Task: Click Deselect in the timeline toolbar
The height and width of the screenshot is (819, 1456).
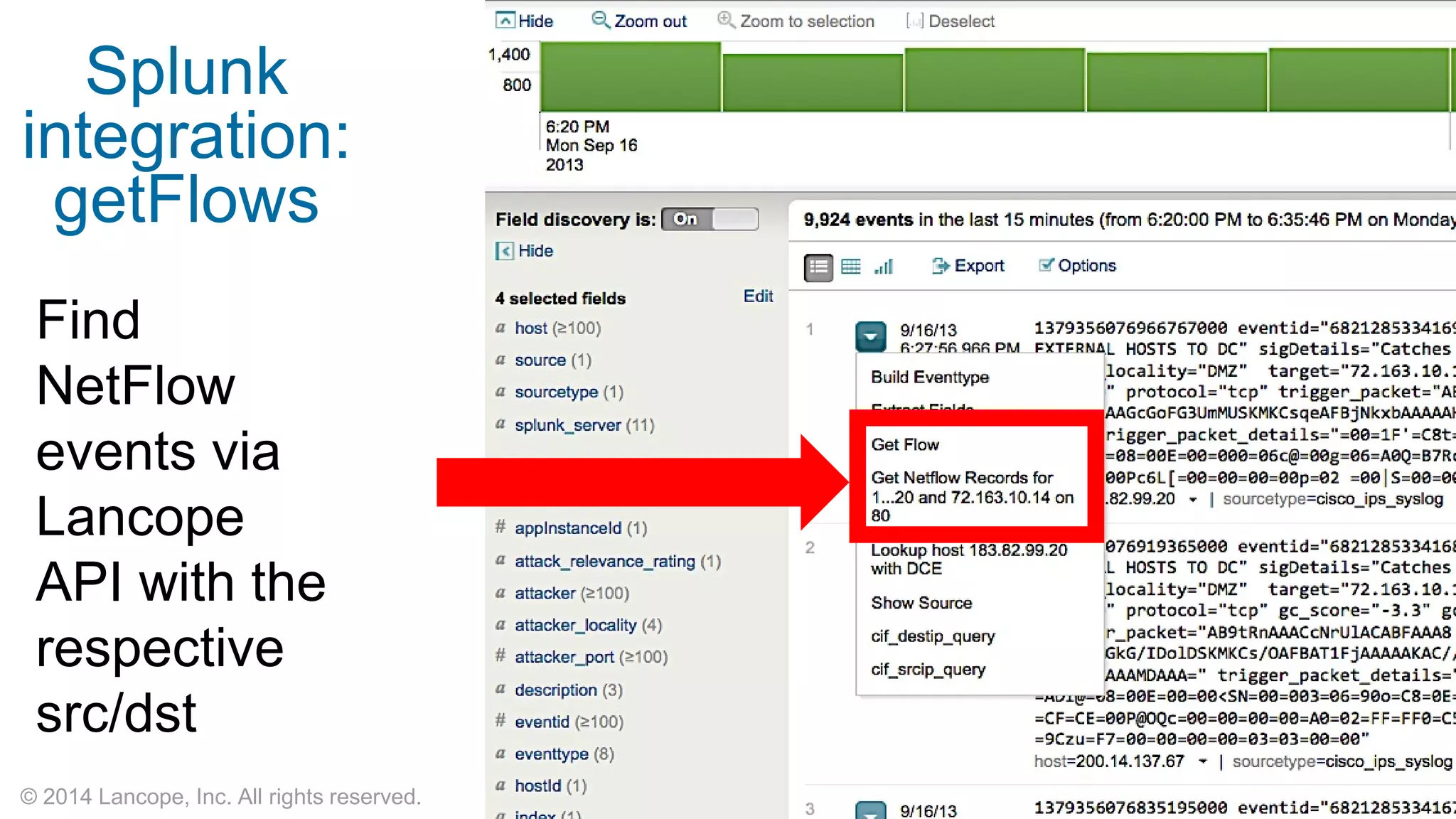Action: (951, 21)
